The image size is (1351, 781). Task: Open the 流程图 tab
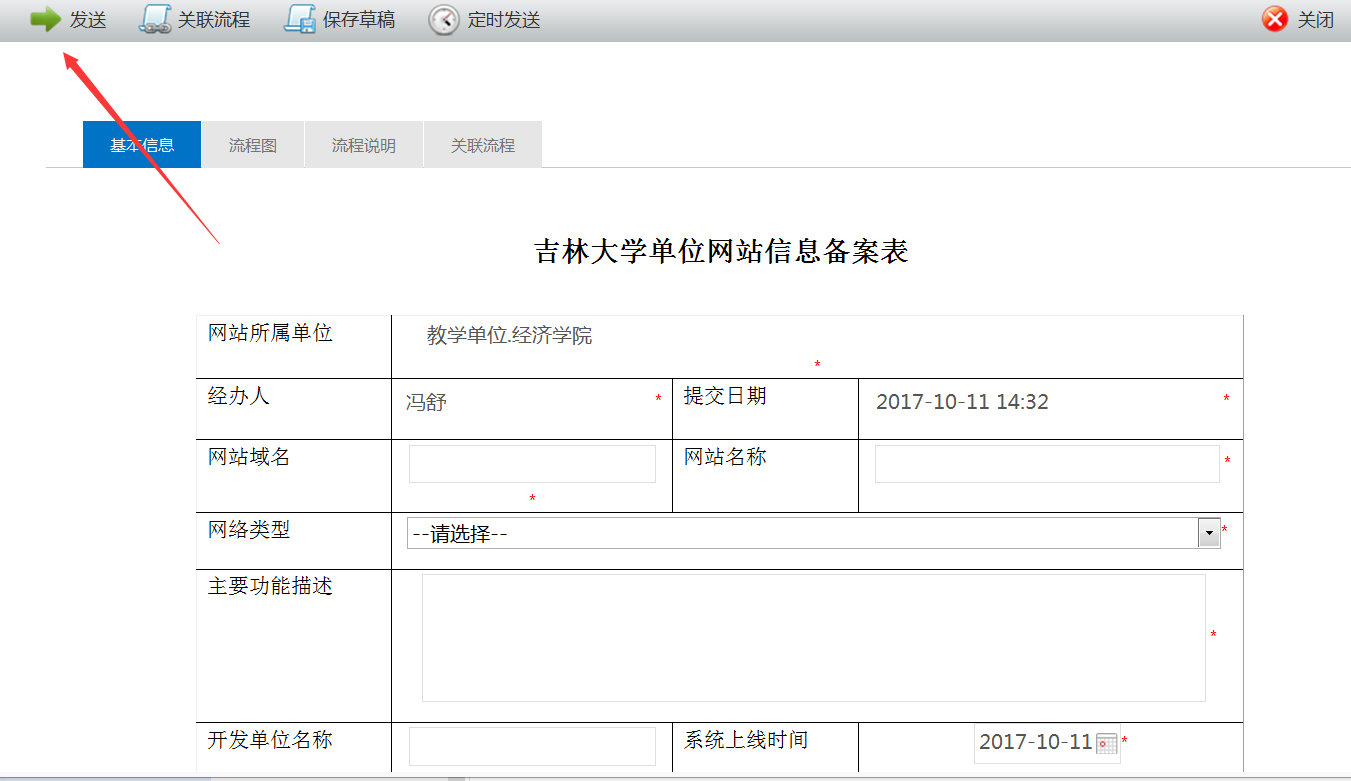click(253, 145)
